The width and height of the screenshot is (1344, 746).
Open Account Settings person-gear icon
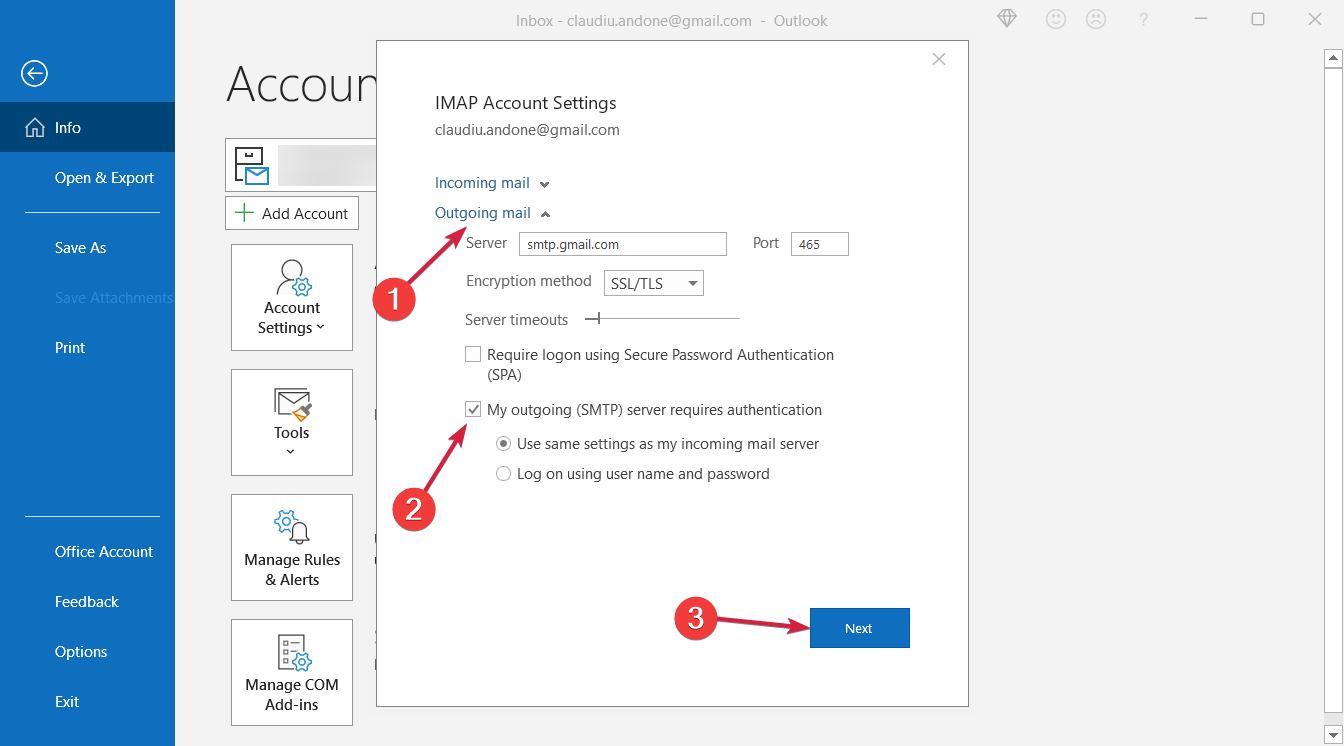point(292,278)
